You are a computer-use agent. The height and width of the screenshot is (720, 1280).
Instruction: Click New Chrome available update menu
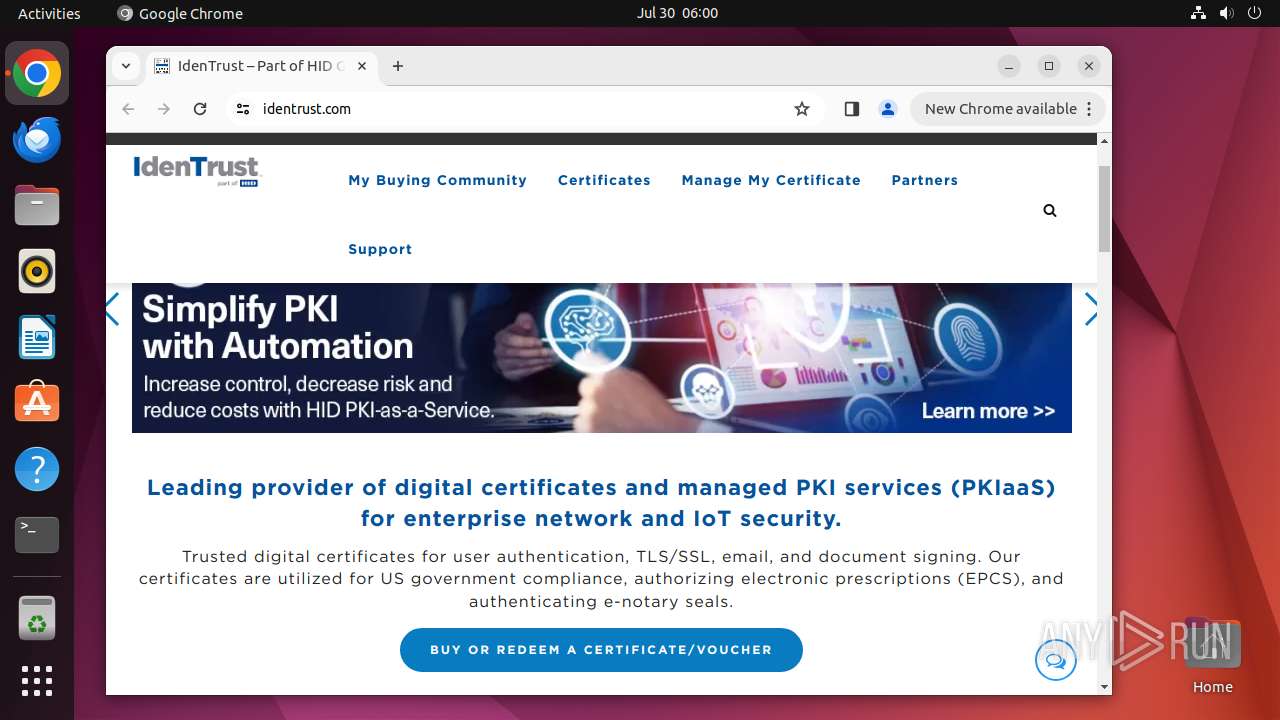point(1008,109)
